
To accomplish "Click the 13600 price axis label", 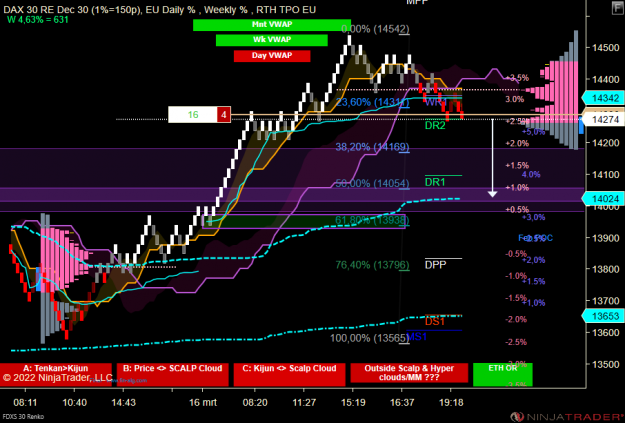I will [605, 332].
